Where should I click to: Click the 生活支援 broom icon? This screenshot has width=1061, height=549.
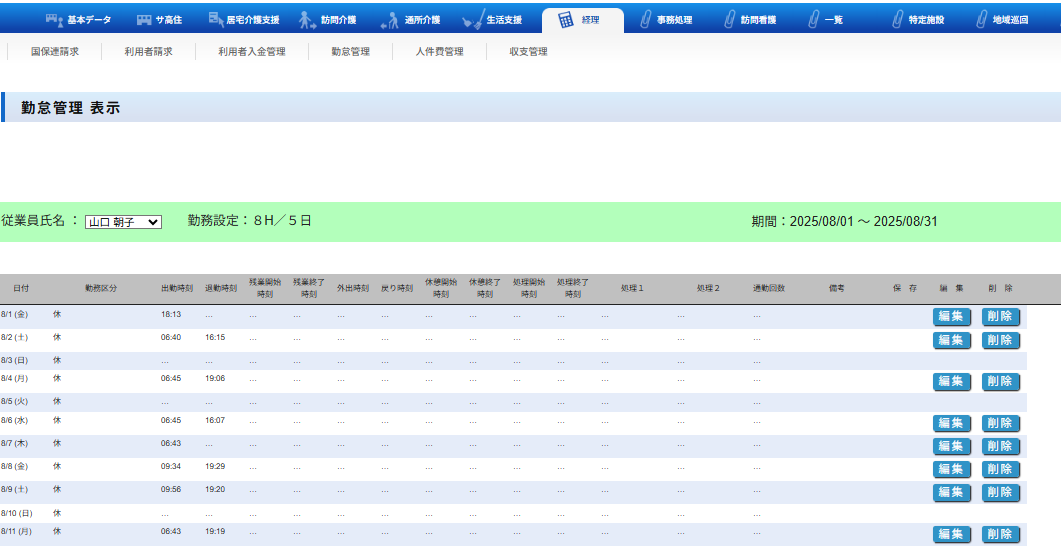[x=474, y=20]
